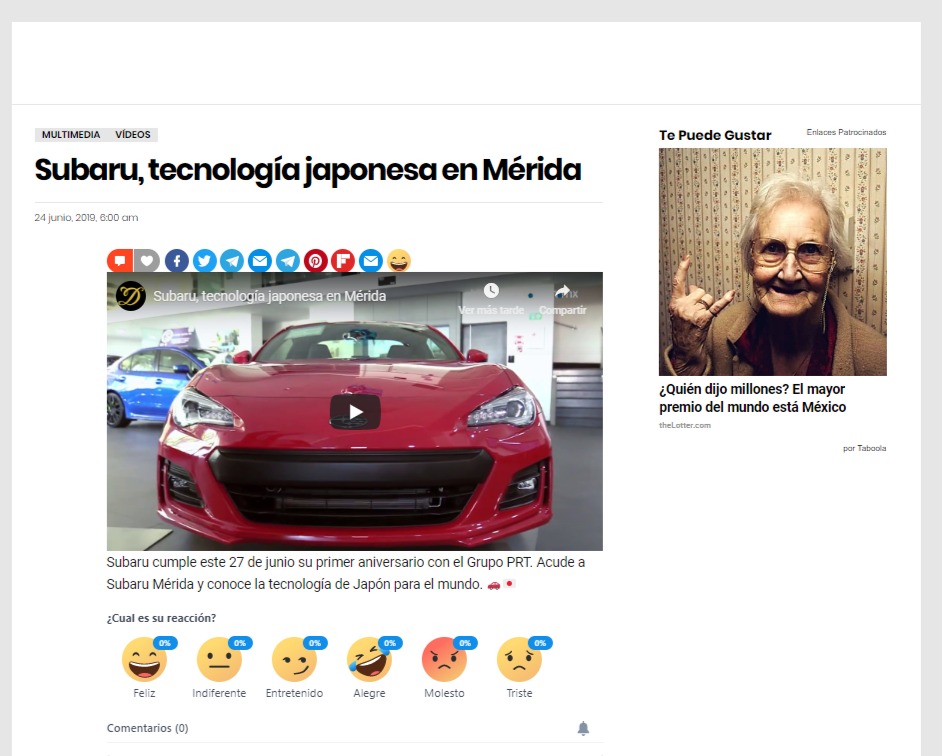This screenshot has width=942, height=756.
Task: Choose the Molesto angry reaction
Action: [x=444, y=660]
